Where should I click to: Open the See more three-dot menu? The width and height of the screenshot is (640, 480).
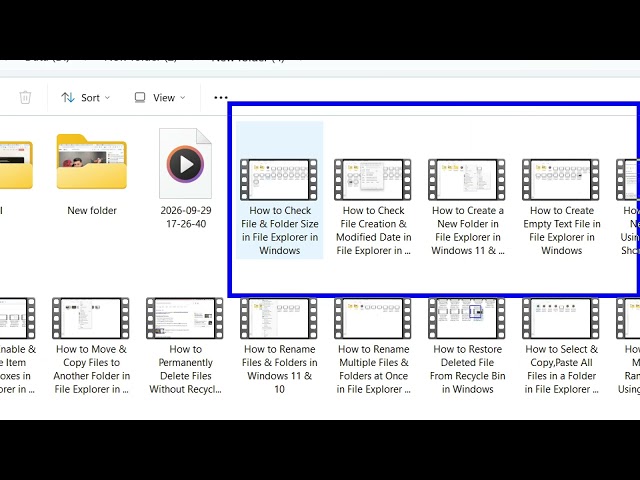pos(220,98)
